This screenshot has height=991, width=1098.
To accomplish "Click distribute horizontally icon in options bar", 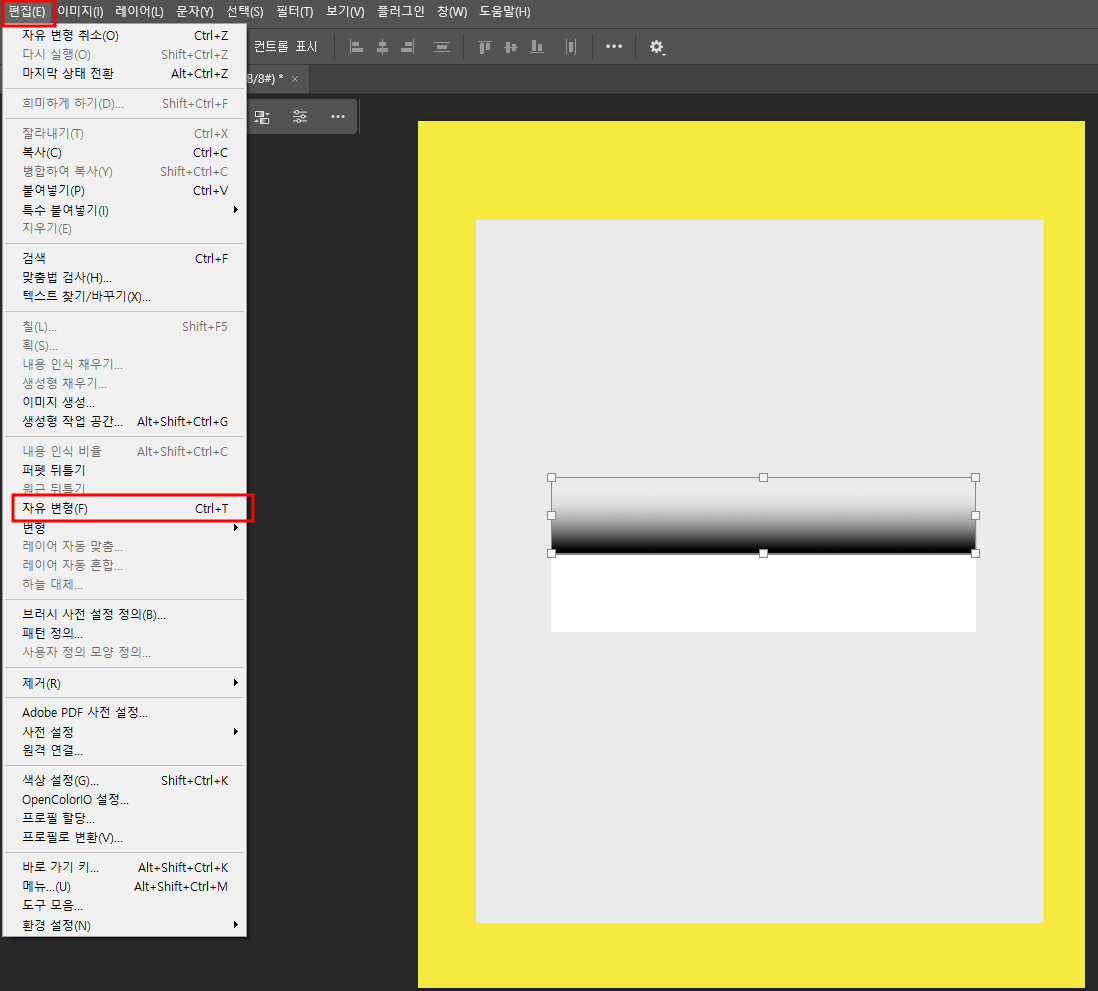I will (x=571, y=47).
